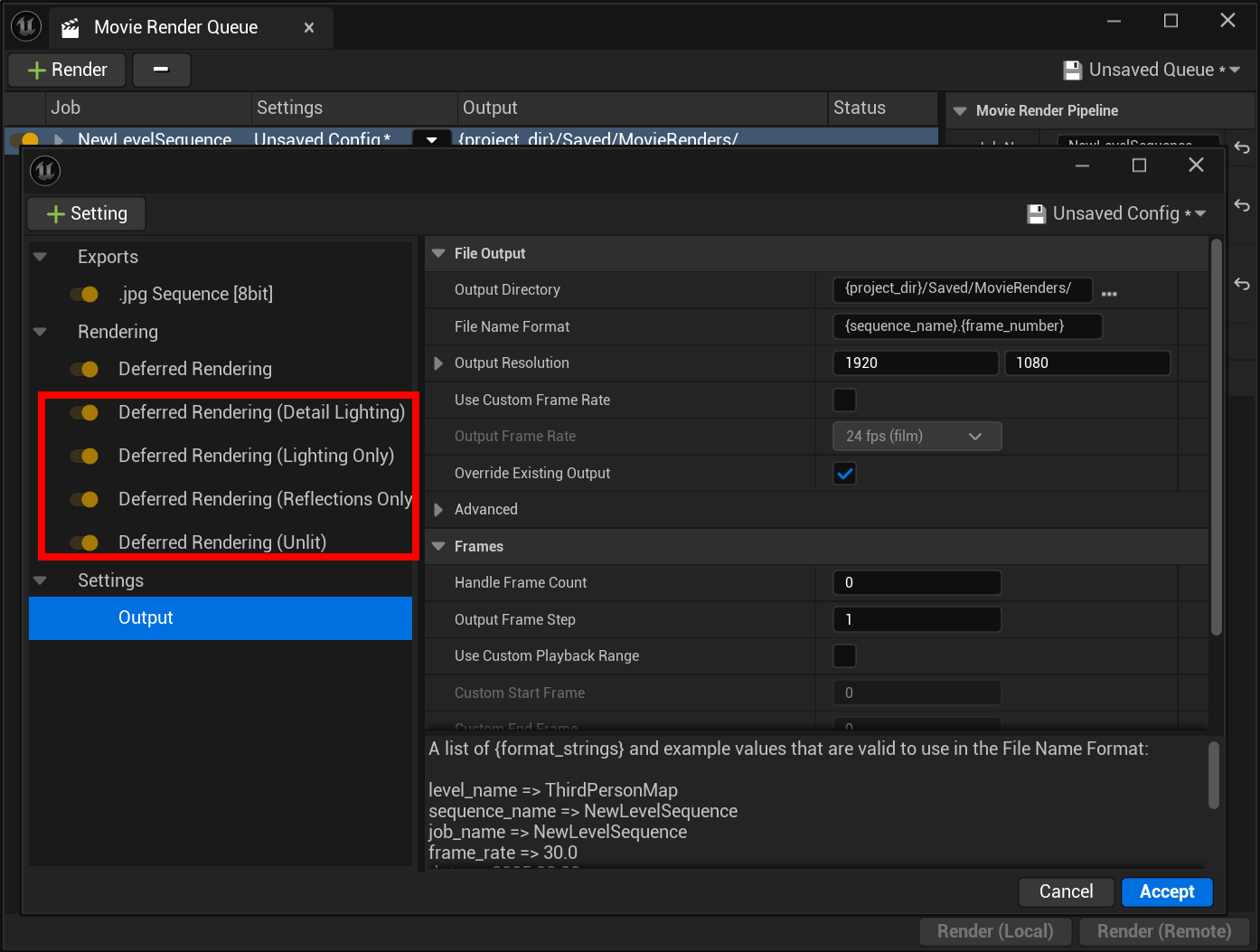Toggle Deferred Rendering (Reflections Only) switch

[x=84, y=499]
